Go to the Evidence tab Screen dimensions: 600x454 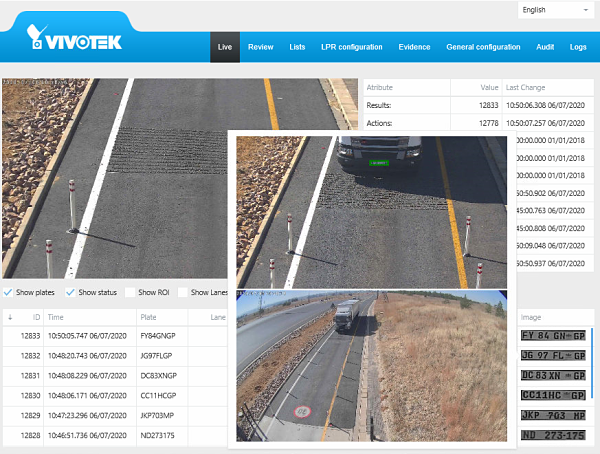pos(414,47)
